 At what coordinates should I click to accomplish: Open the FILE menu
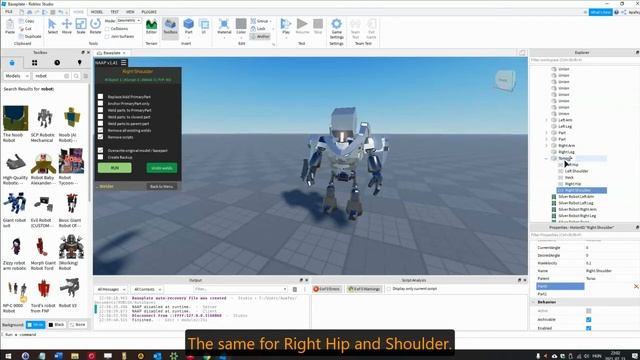pos(9,12)
